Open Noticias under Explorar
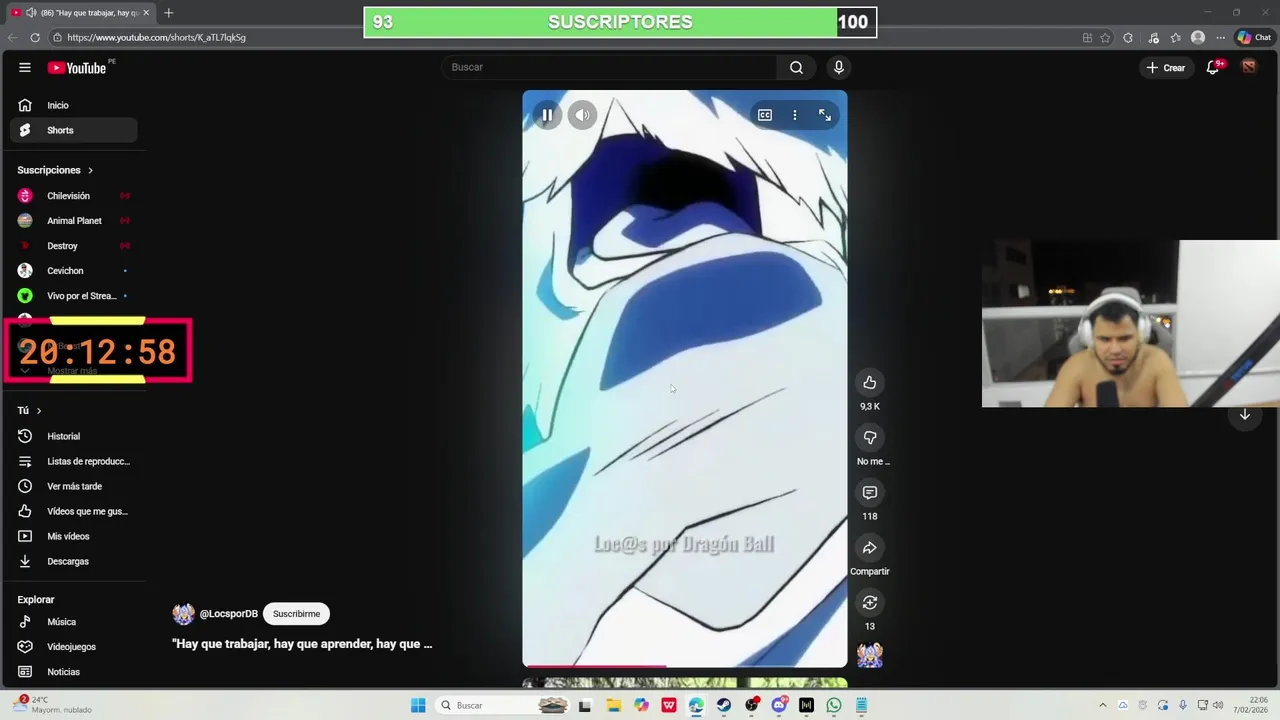 74,672
